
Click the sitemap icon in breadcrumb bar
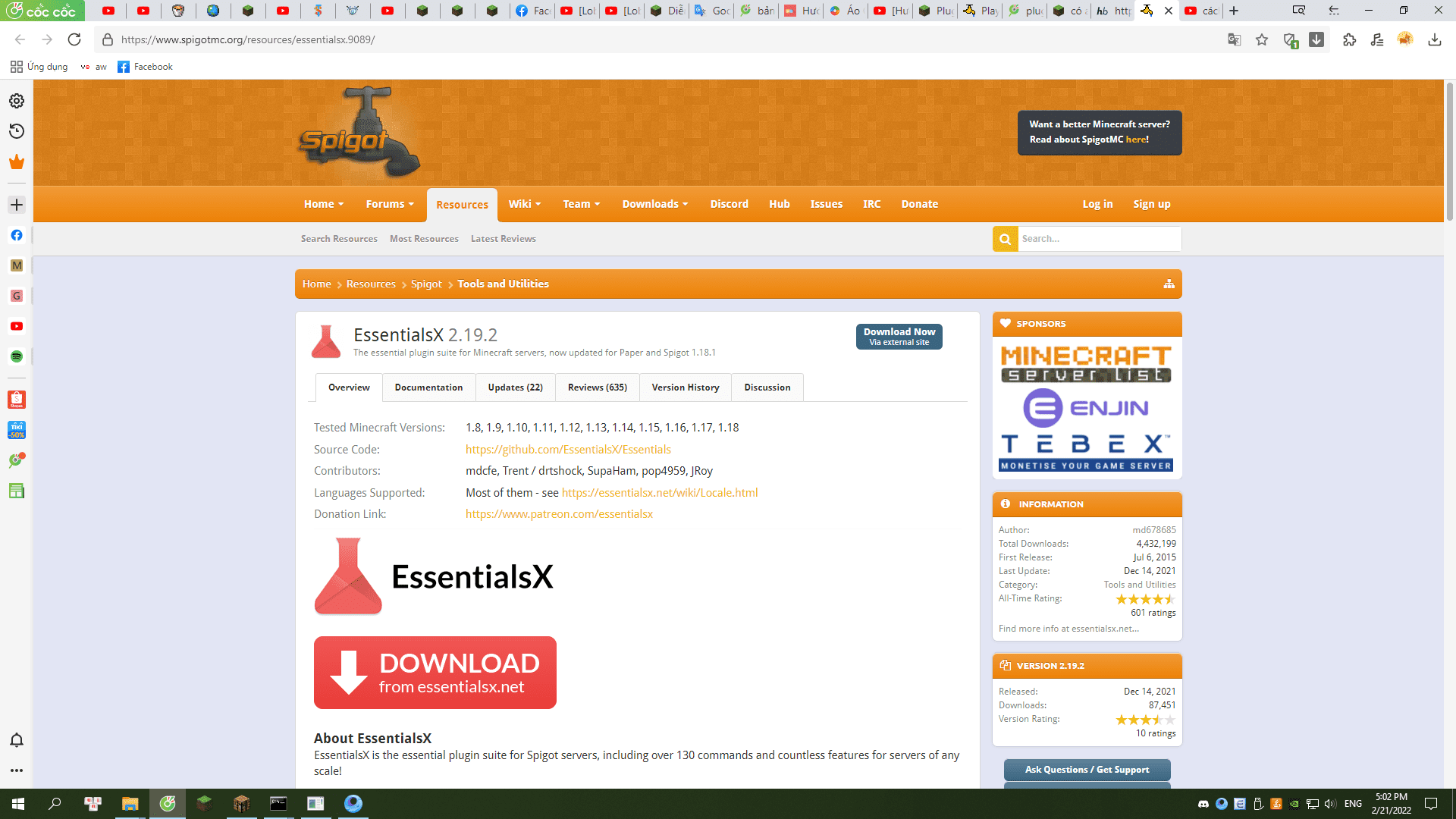[1169, 284]
